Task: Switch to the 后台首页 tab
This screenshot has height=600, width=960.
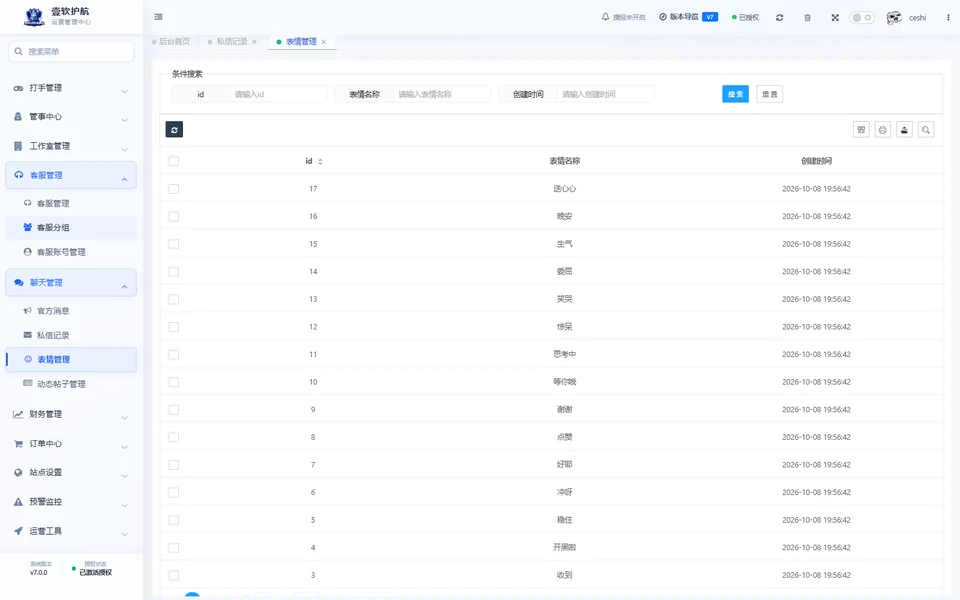Action: 171,42
